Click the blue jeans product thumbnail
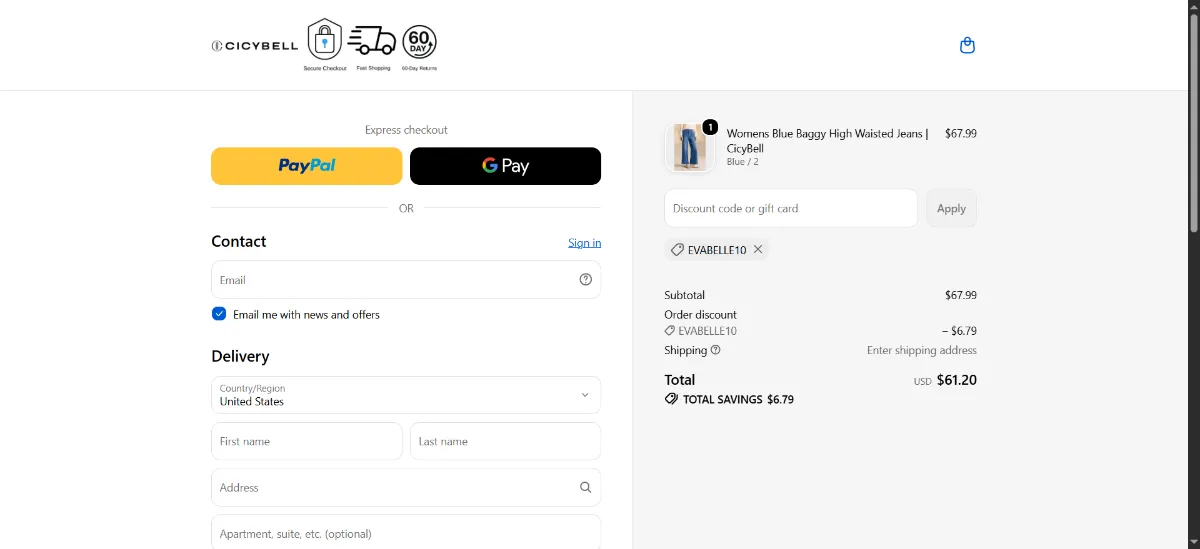The image size is (1200, 549). (x=690, y=148)
